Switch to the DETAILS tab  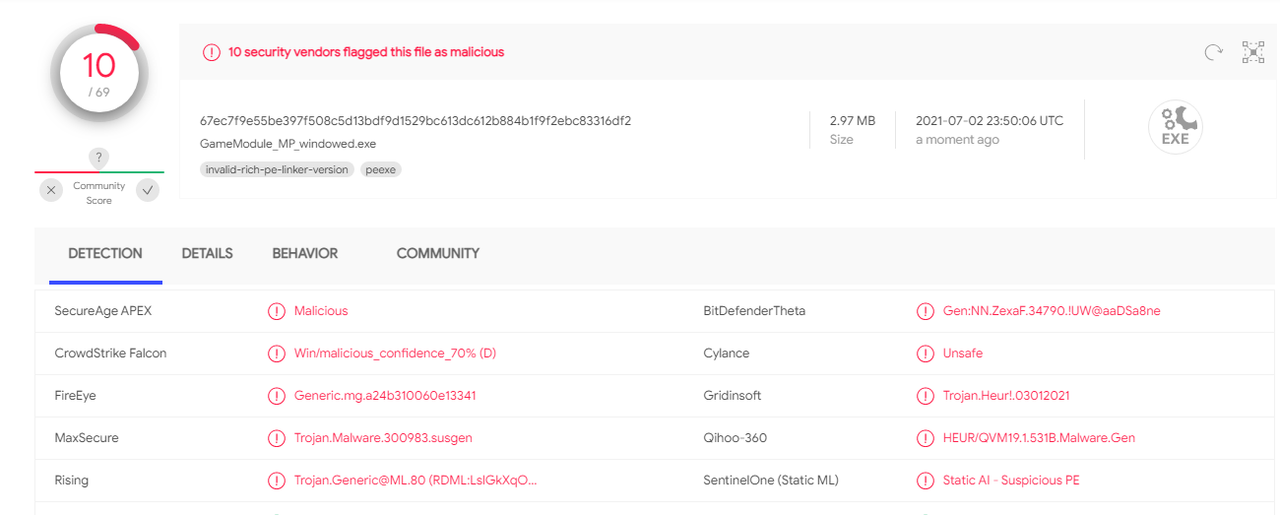coord(207,254)
